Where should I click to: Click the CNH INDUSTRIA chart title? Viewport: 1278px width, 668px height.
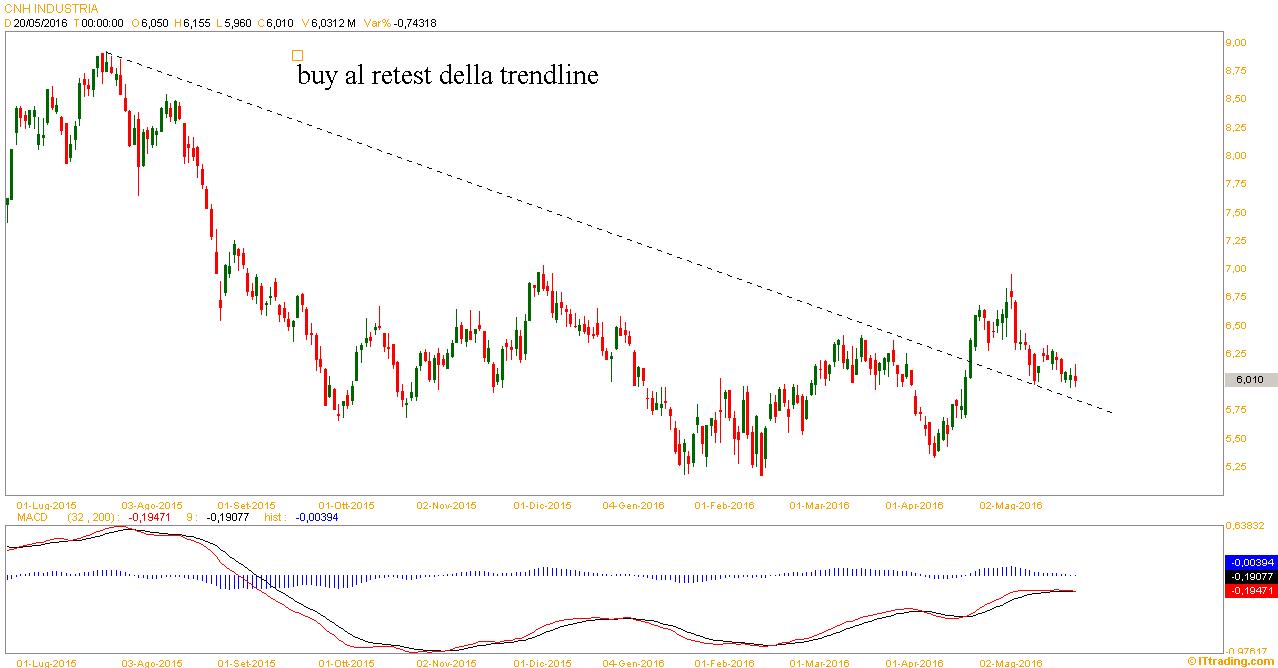(52, 8)
